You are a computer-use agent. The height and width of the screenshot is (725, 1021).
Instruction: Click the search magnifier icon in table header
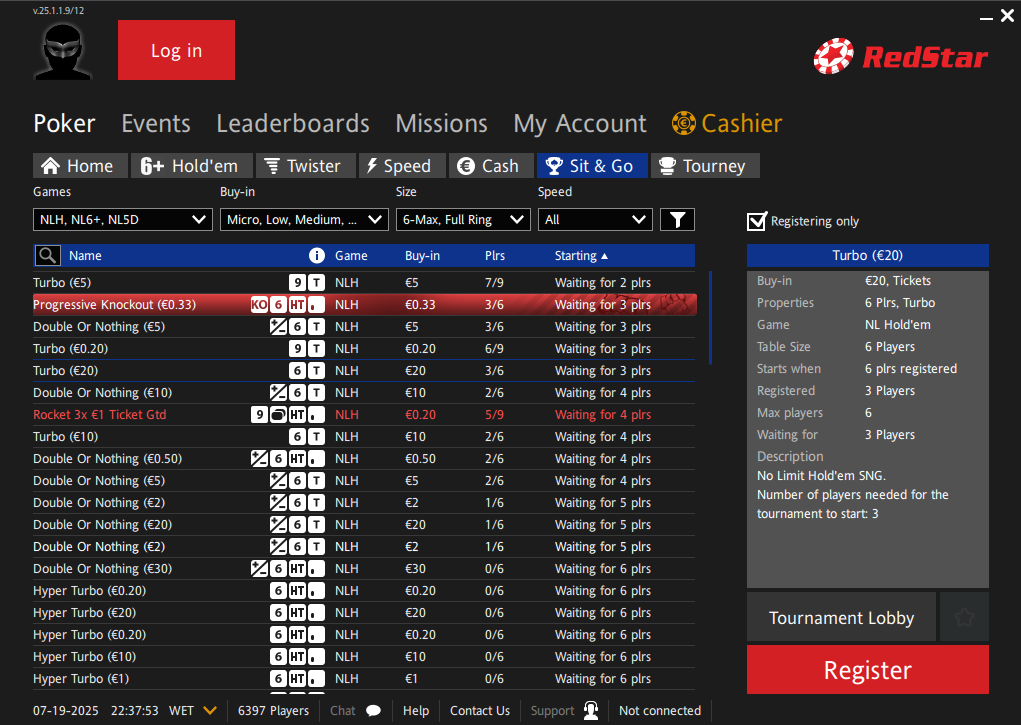point(48,255)
